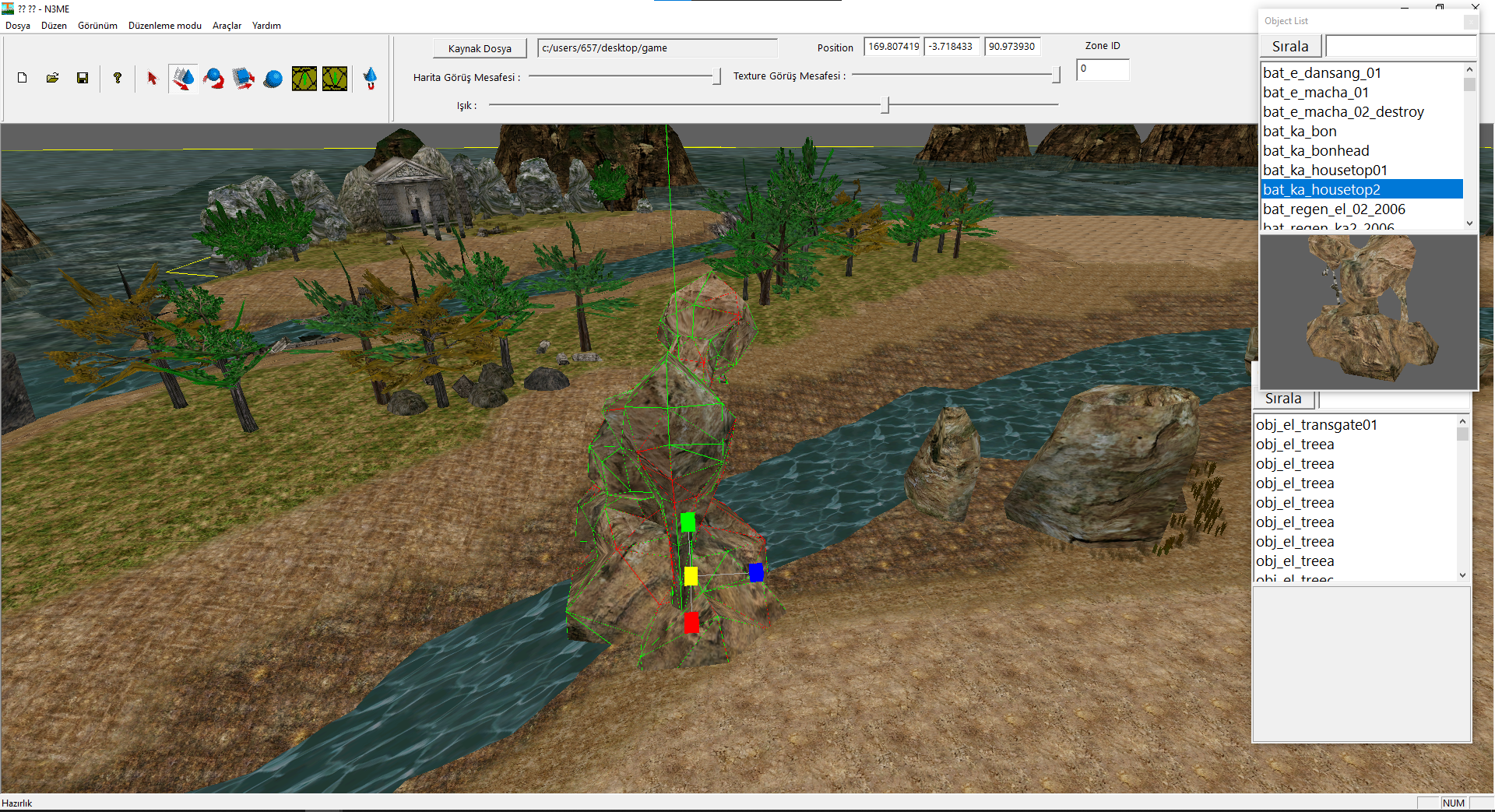1495x812 pixels.
Task: Adjust the Işık slider handle
Action: [x=885, y=104]
